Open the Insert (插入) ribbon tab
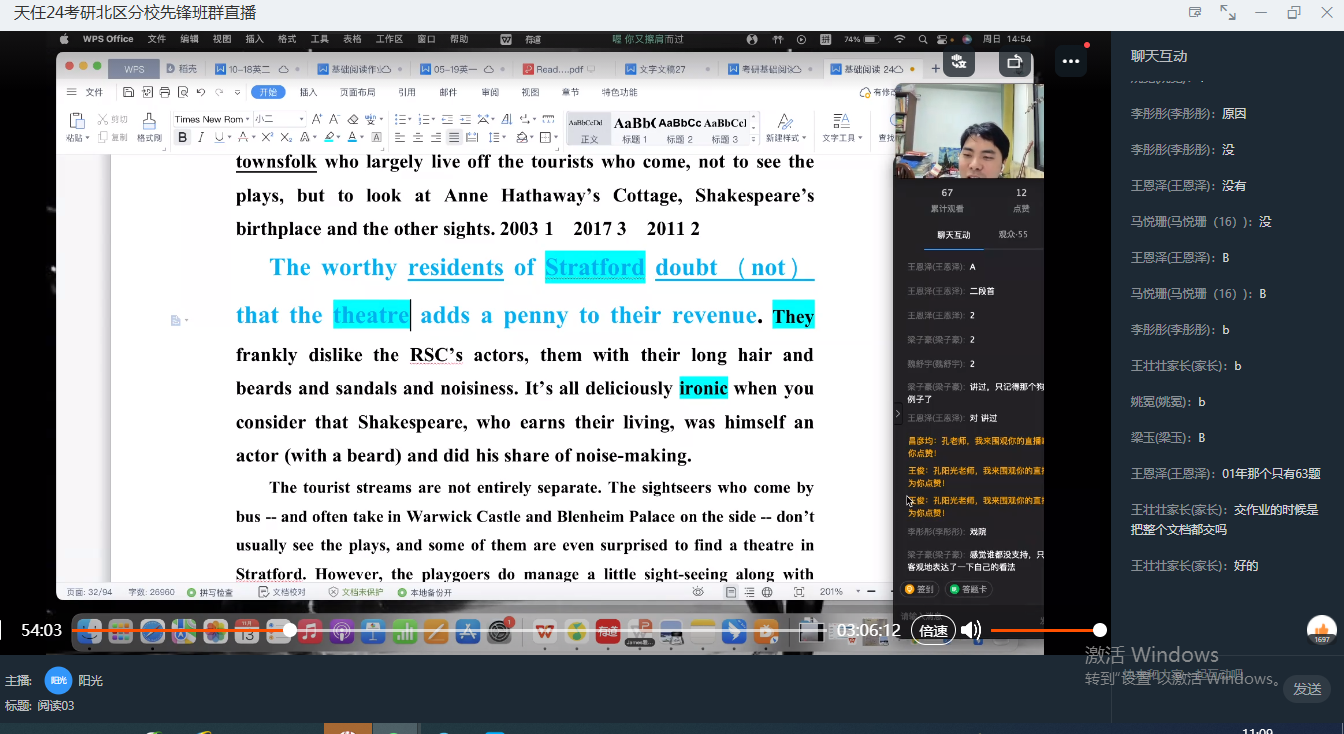The width and height of the screenshot is (1344, 734). tap(308, 92)
